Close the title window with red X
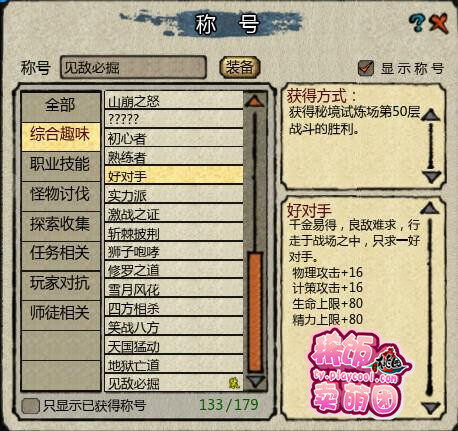The image size is (458, 431). (439, 23)
